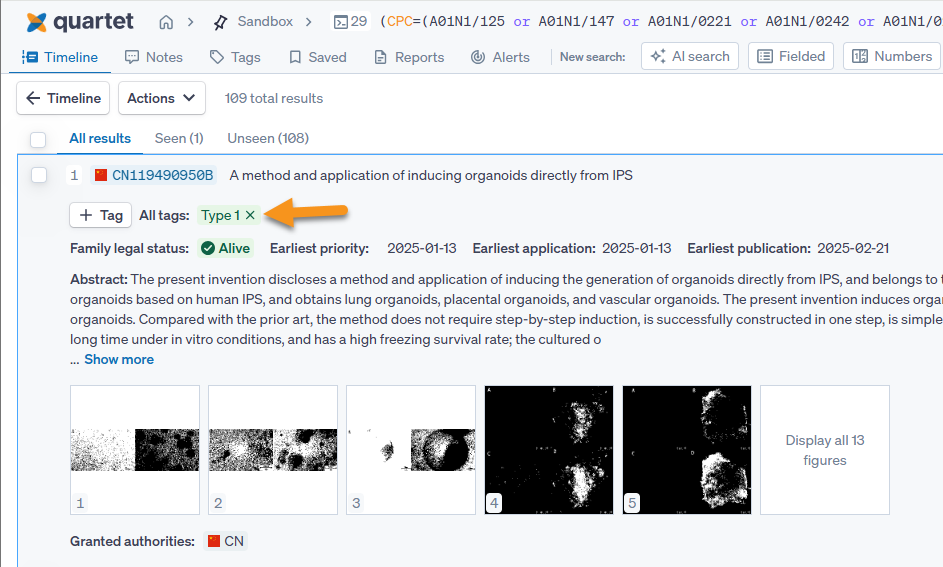Screen dimensions: 943x567
Task: Start a Fielded search
Action: (x=791, y=57)
